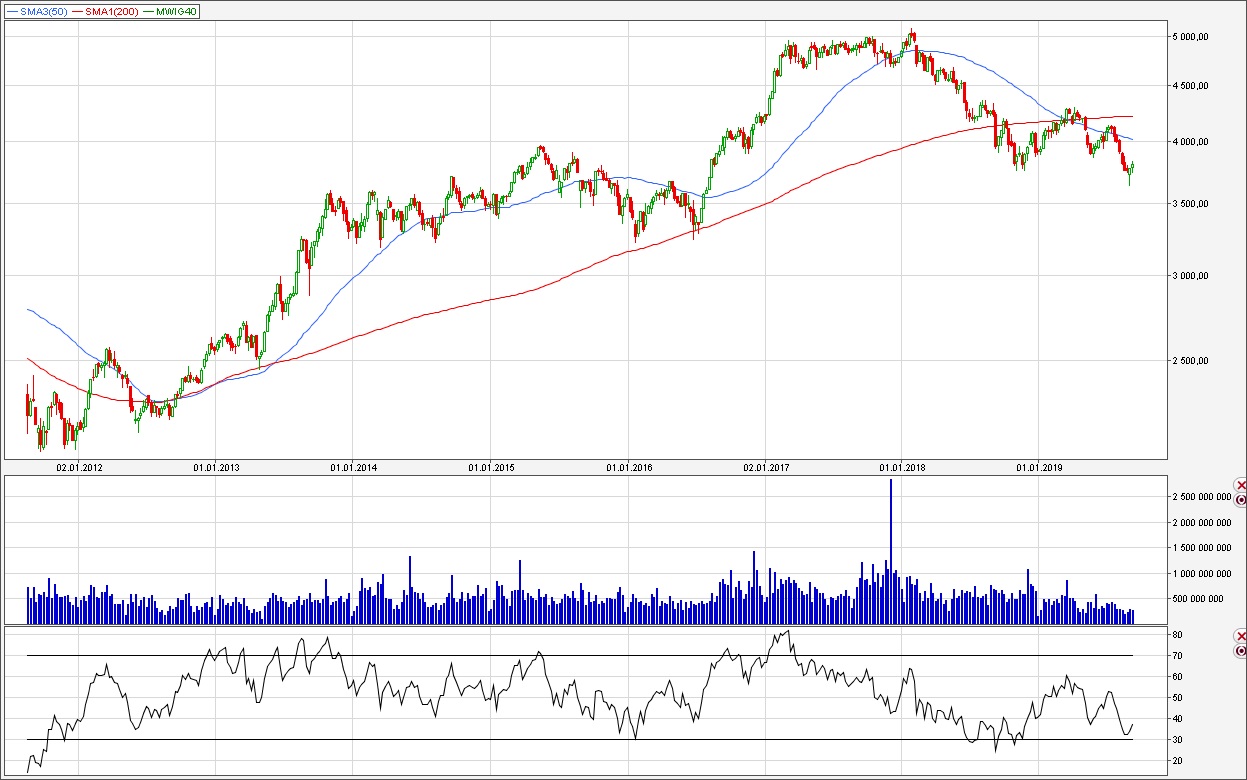The height and width of the screenshot is (780, 1247).
Task: Click the RSI 30 axis level label
Action: (1175, 740)
